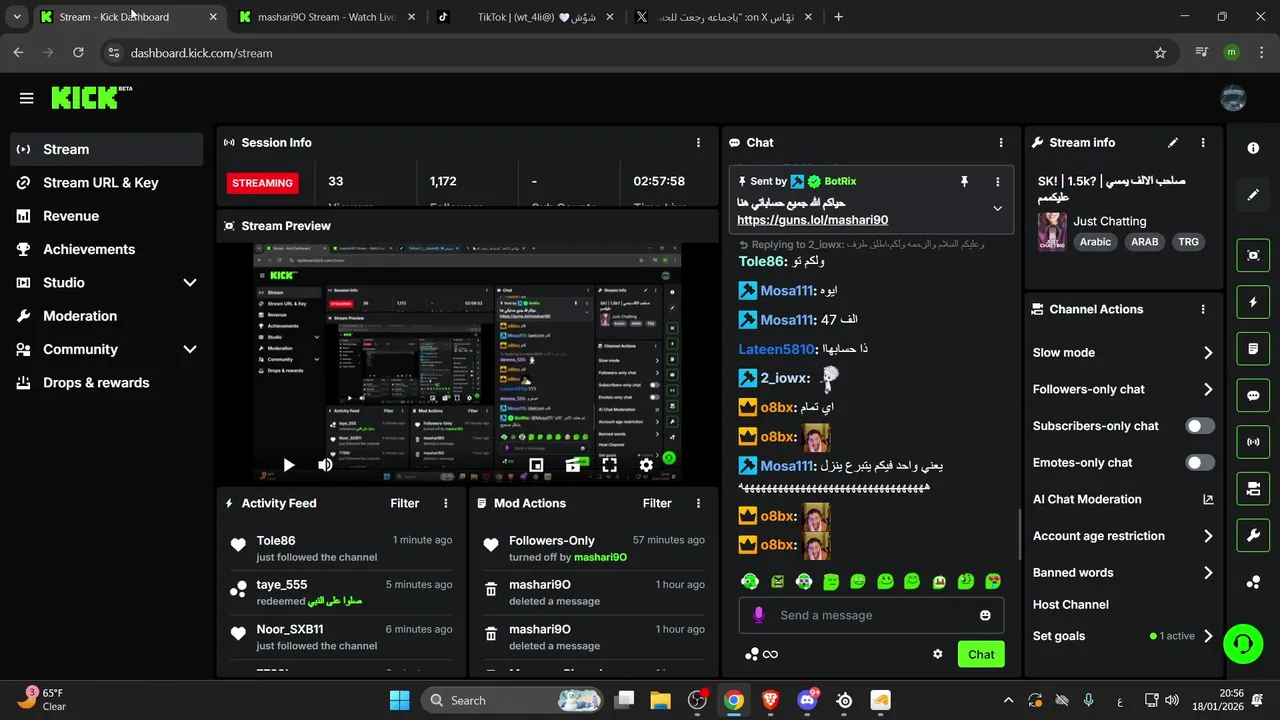Click the pencil icon in right sidebar

(x=1253, y=194)
